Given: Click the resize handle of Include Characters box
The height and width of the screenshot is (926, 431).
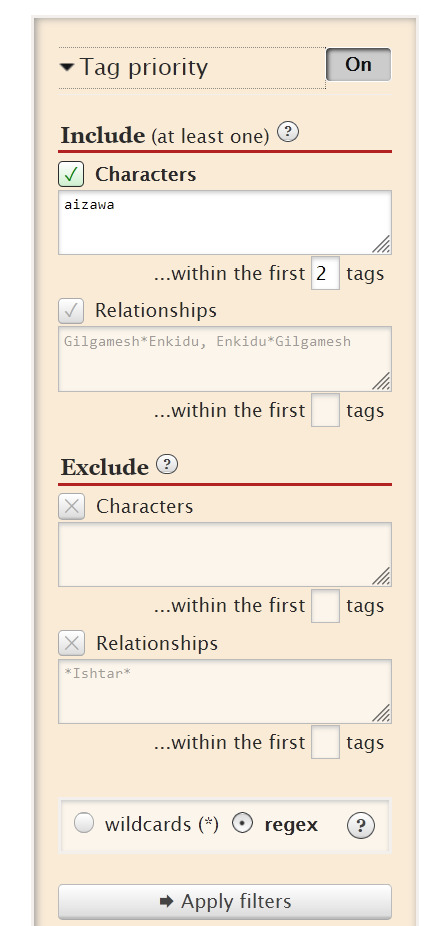Looking at the screenshot, I should pos(381,244).
